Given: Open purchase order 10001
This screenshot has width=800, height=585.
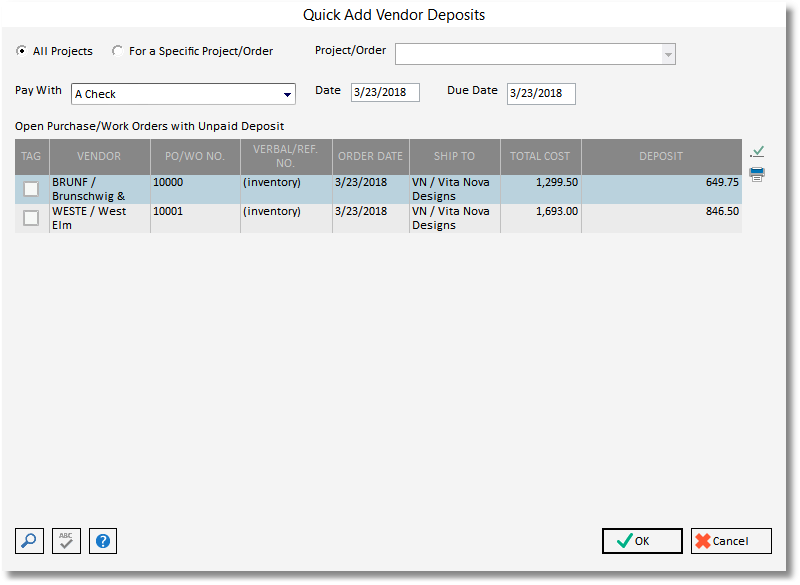Looking at the screenshot, I should point(166,211).
